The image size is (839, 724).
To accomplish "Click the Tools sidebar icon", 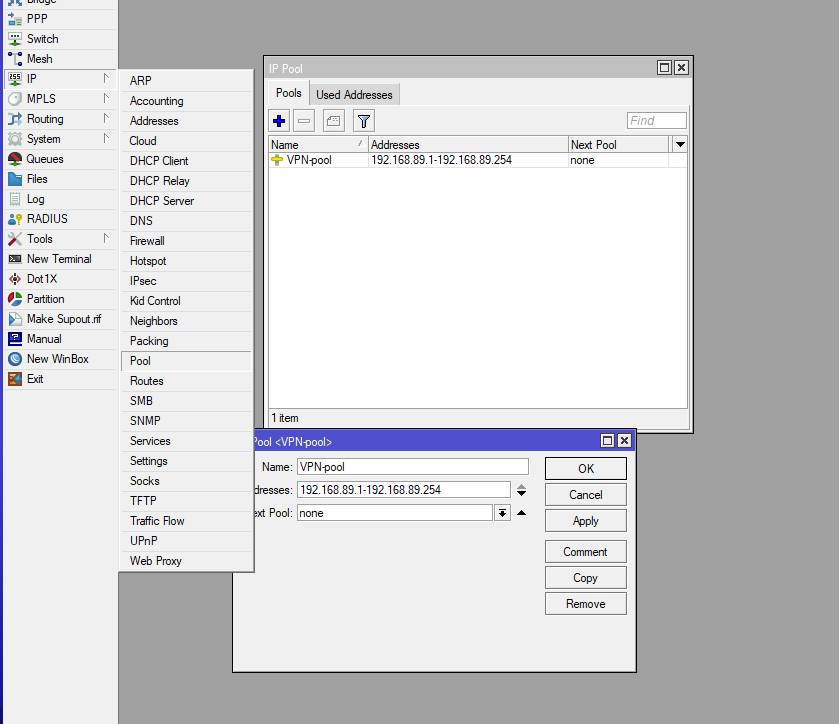I will click(x=15, y=239).
